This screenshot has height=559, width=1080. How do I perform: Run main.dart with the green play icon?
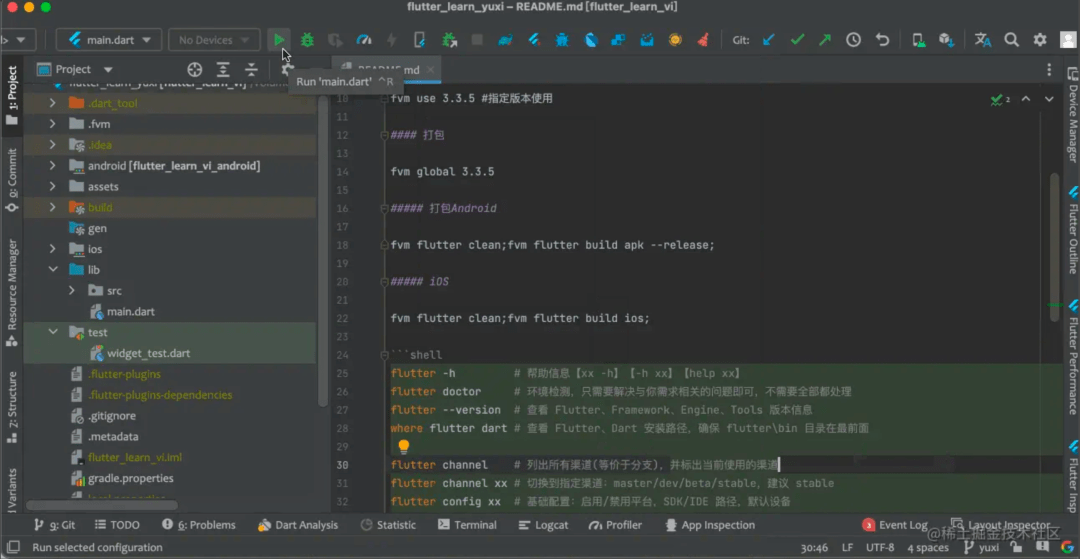coord(279,40)
